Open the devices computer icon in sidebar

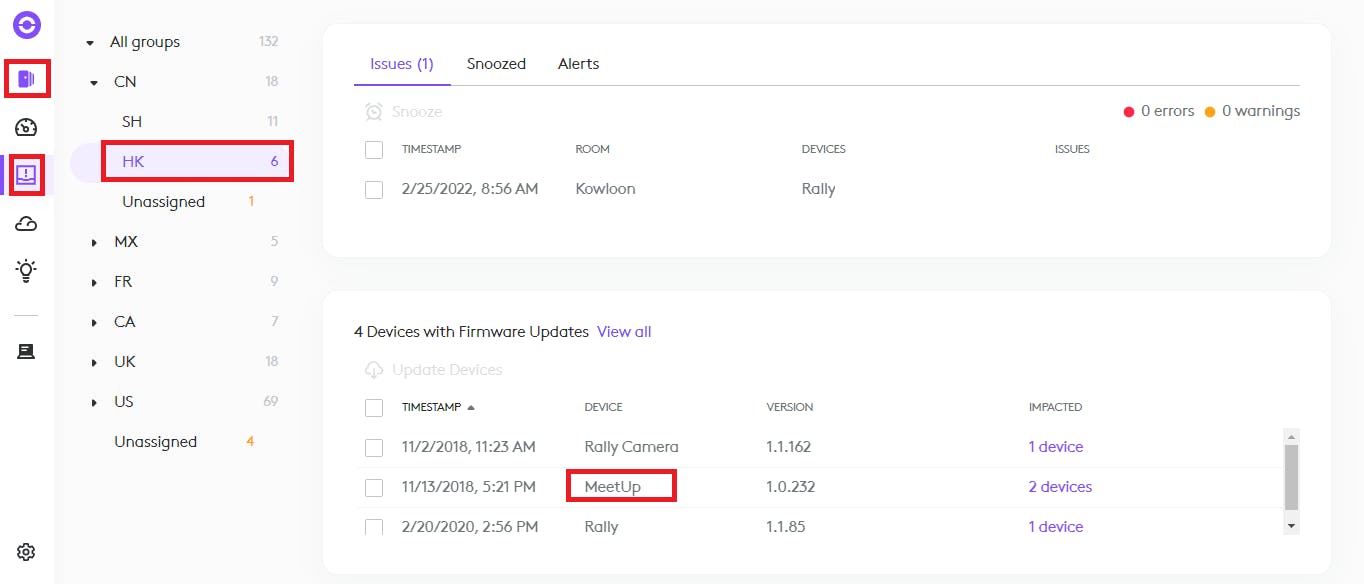coord(27,351)
